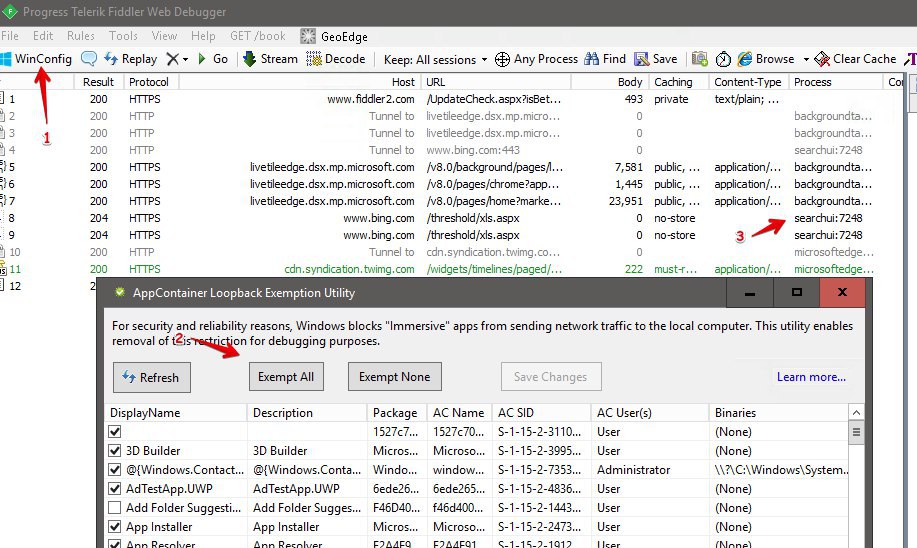The width and height of the screenshot is (917, 548).
Task: Click the scroll up arrow of the app list
Action: pyautogui.click(x=856, y=413)
